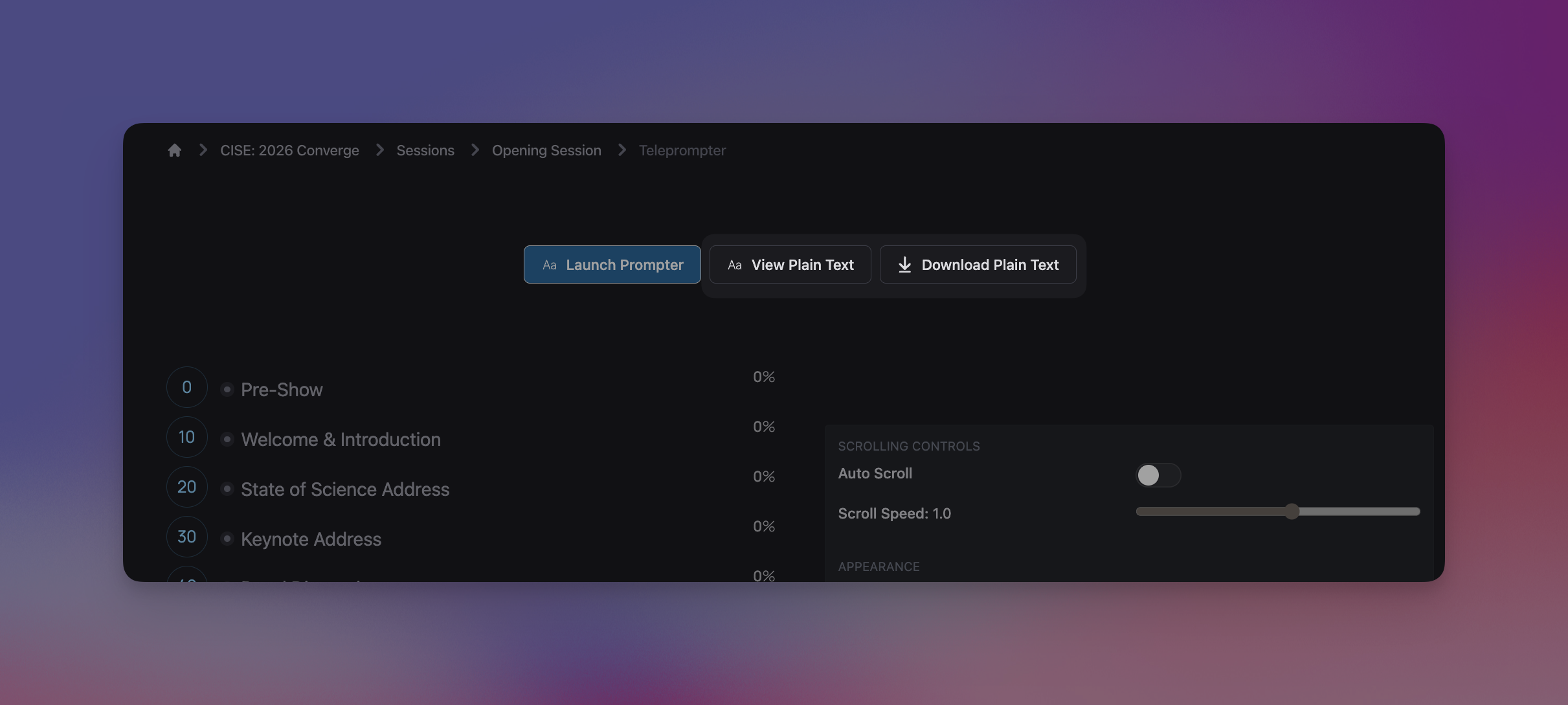
Task: Select the Welcome & Introduction radio dot
Action: [227, 439]
